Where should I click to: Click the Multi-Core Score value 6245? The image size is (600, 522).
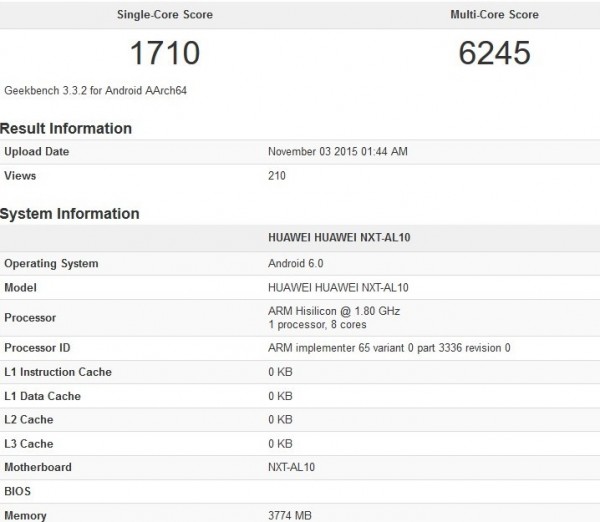coord(494,53)
